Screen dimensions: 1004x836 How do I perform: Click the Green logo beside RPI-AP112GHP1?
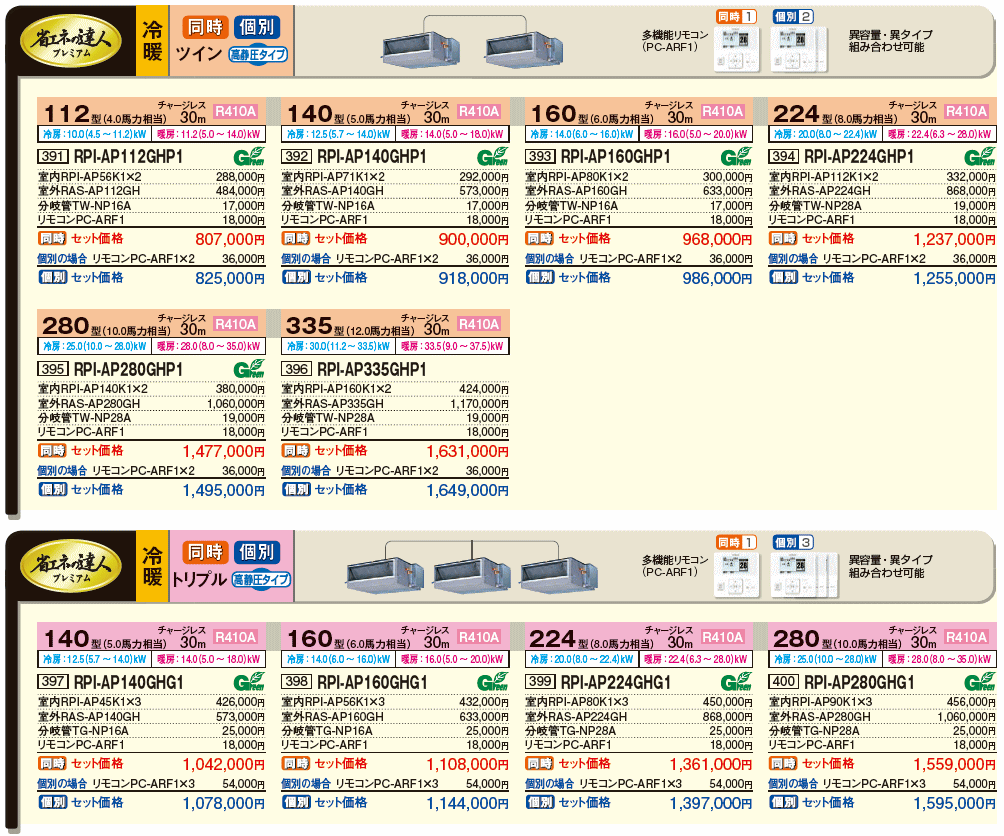(249, 156)
